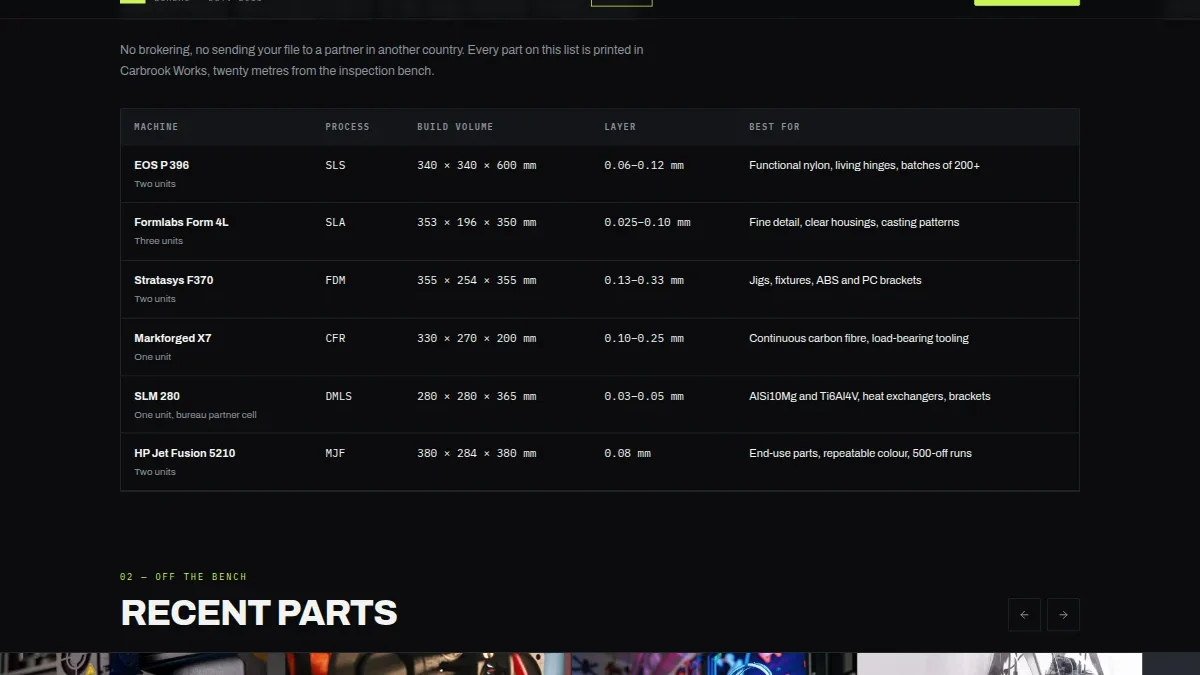Click the DMLS process cell
The height and width of the screenshot is (675, 1200).
tap(338, 396)
